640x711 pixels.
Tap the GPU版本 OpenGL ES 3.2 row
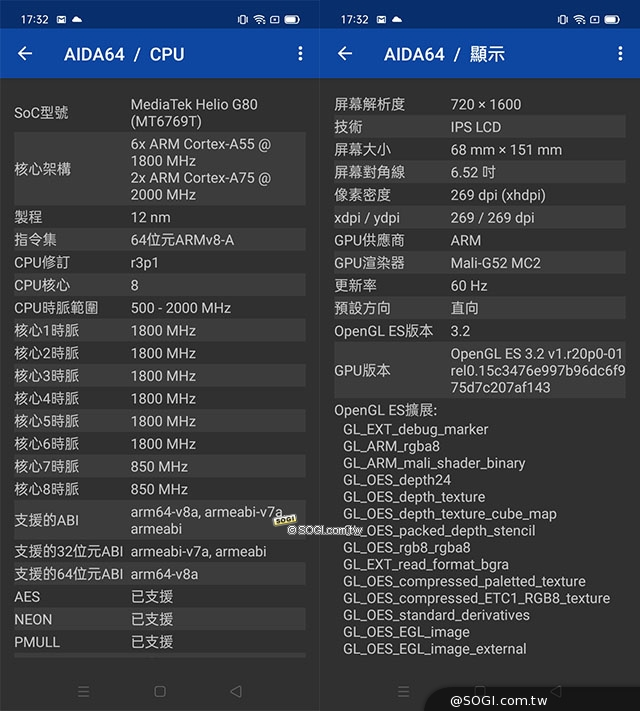(x=480, y=370)
